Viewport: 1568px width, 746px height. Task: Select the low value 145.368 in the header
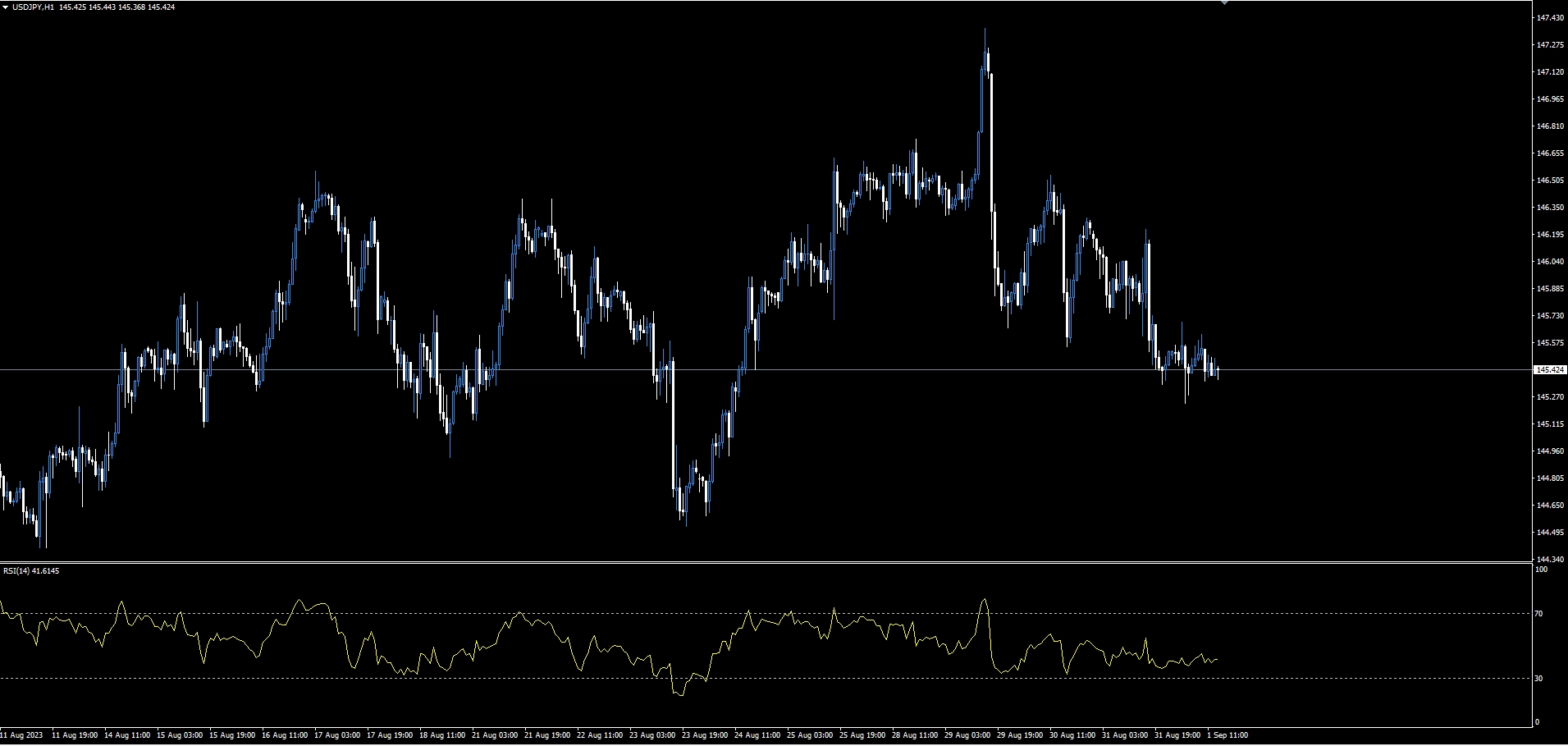(131, 7)
